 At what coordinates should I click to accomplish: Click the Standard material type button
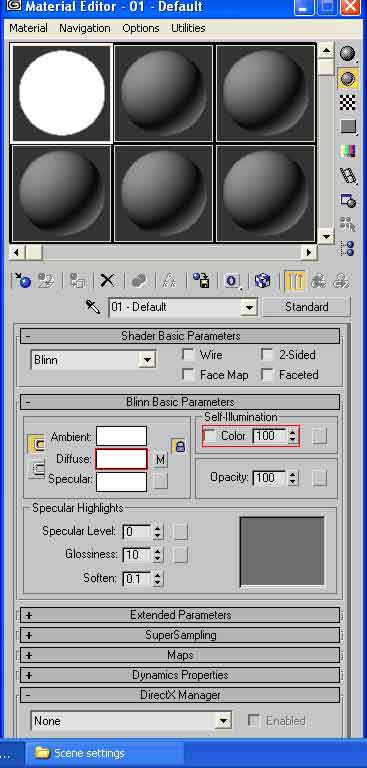pyautogui.click(x=307, y=307)
